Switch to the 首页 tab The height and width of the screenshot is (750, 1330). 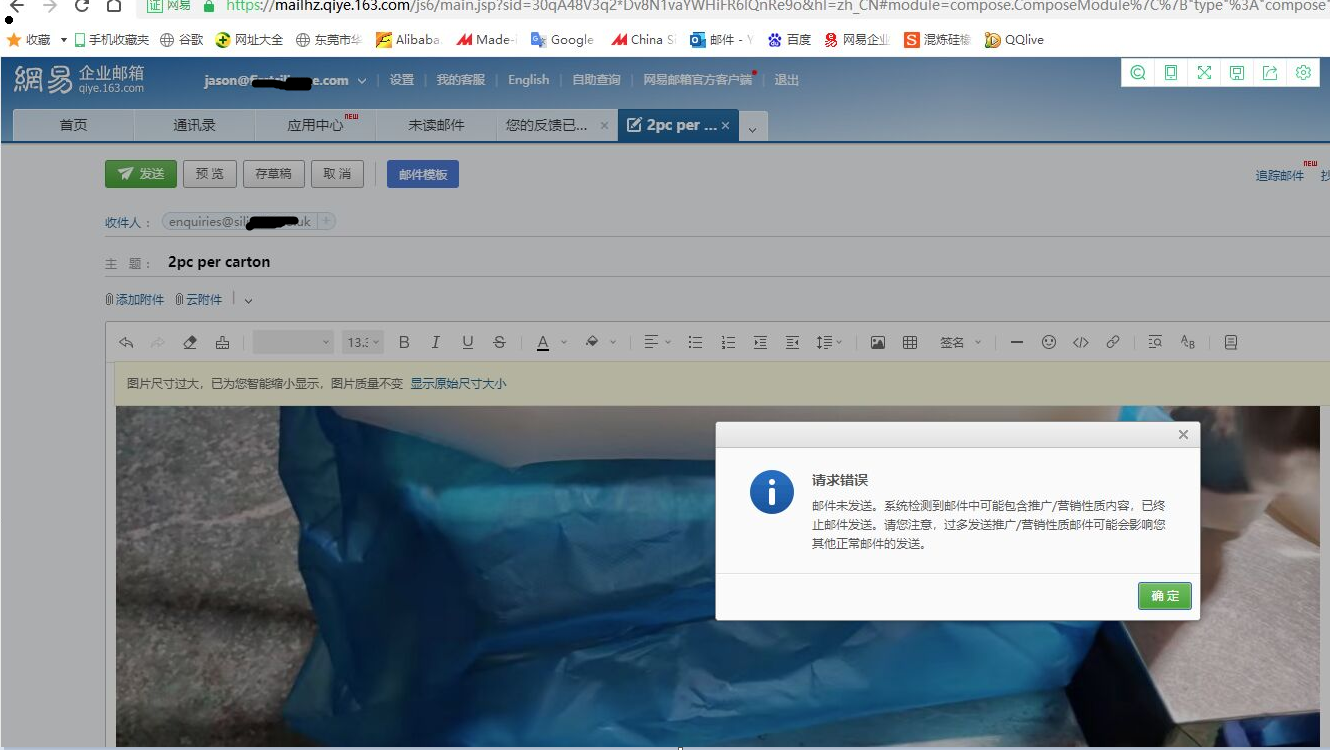click(x=73, y=125)
